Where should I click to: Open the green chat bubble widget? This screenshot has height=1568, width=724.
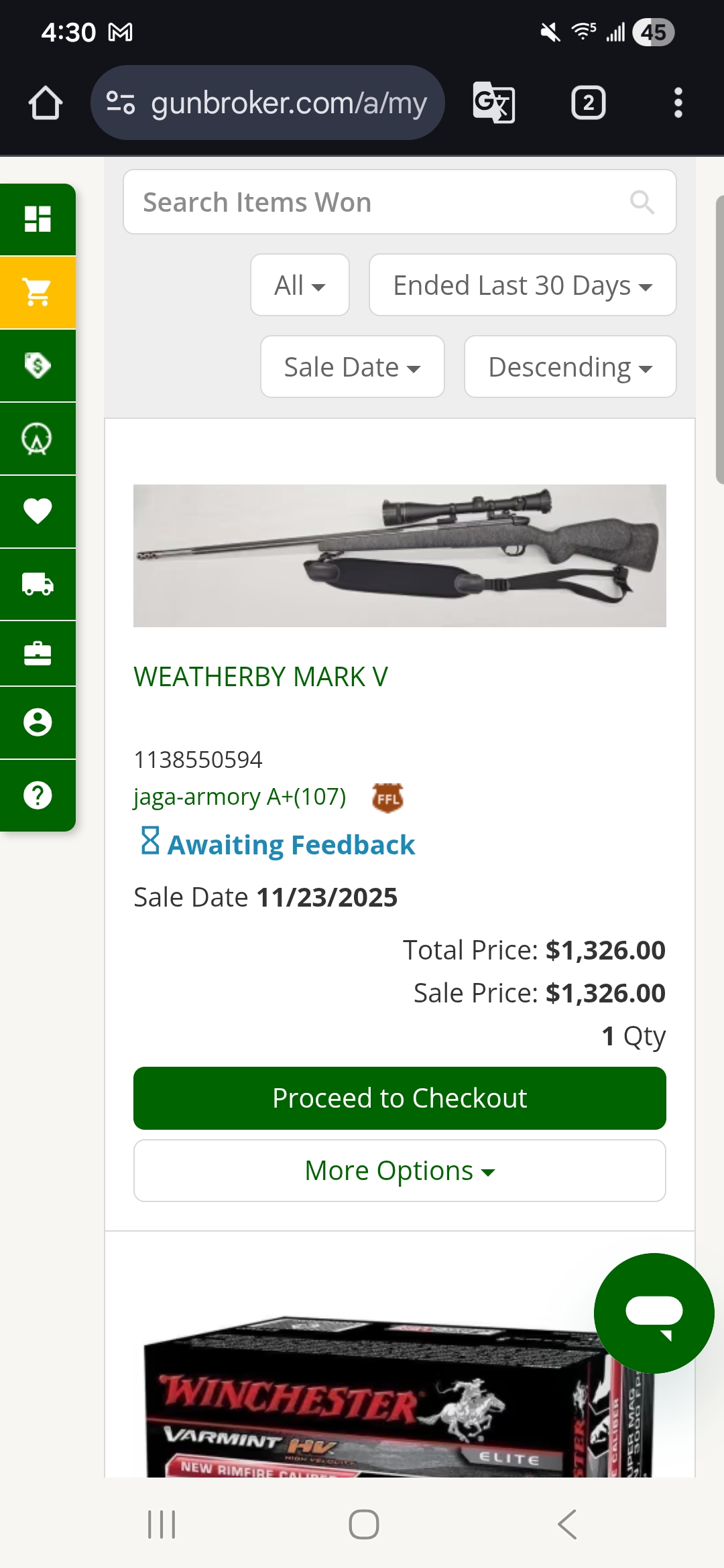654,1313
